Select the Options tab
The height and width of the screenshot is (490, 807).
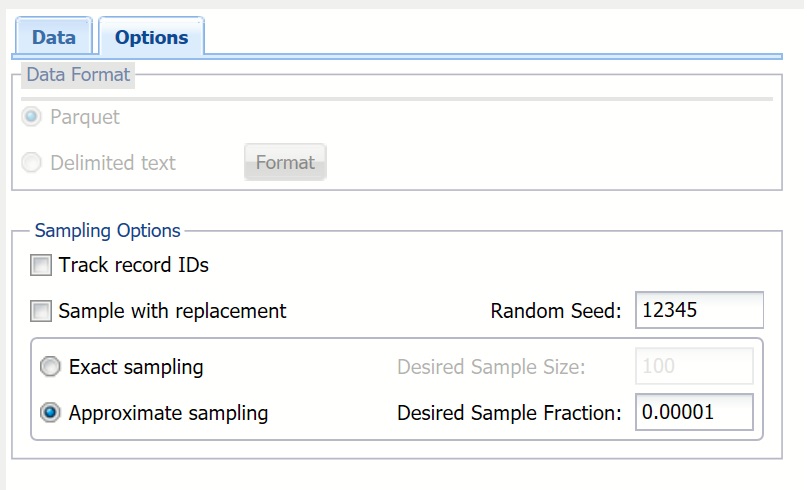[151, 38]
